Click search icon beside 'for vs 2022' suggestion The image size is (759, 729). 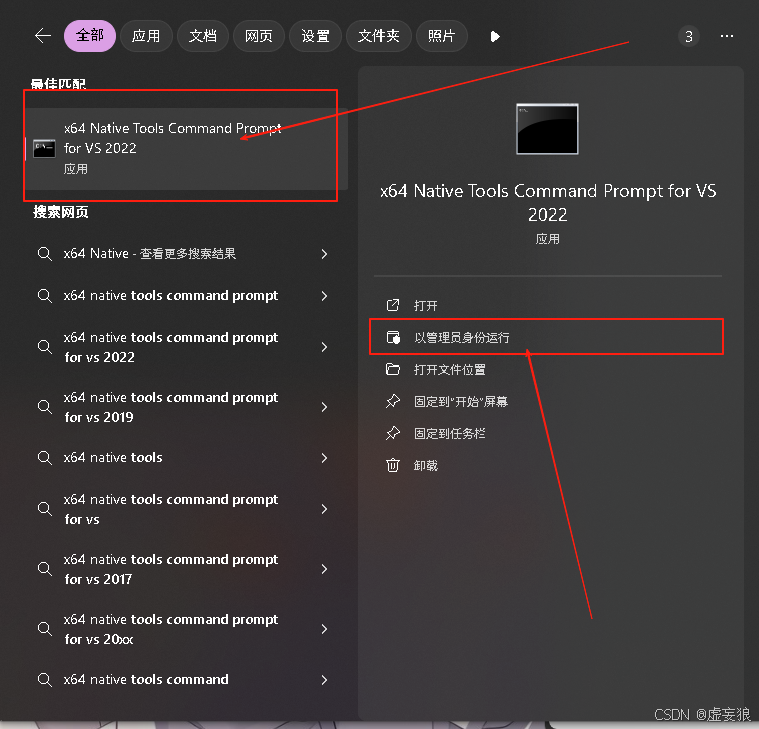[45, 347]
